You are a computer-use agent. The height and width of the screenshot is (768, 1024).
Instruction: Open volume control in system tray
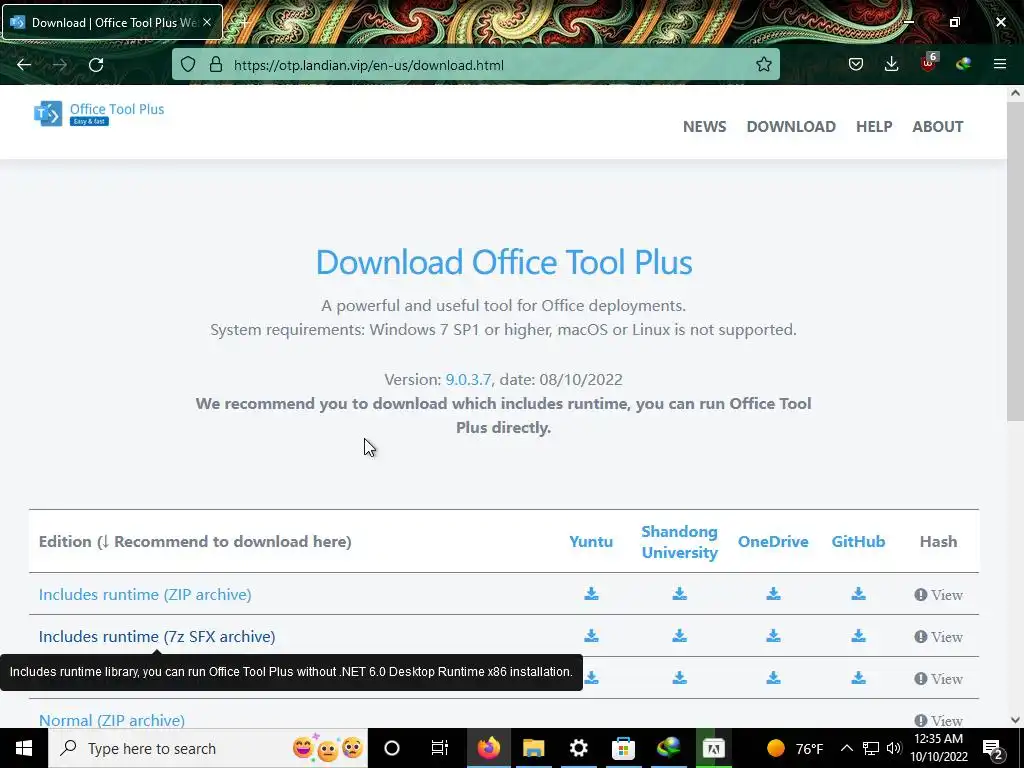(894, 748)
